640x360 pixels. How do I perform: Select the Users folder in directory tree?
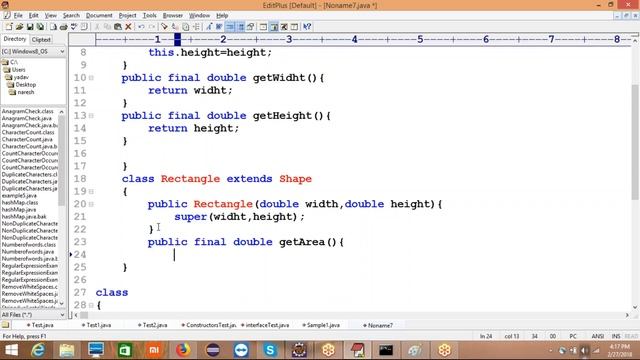[18, 70]
